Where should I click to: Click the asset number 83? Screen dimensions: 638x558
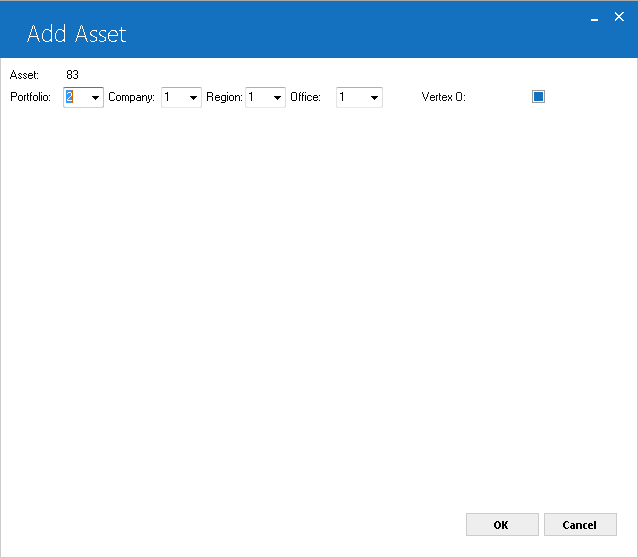[72, 75]
